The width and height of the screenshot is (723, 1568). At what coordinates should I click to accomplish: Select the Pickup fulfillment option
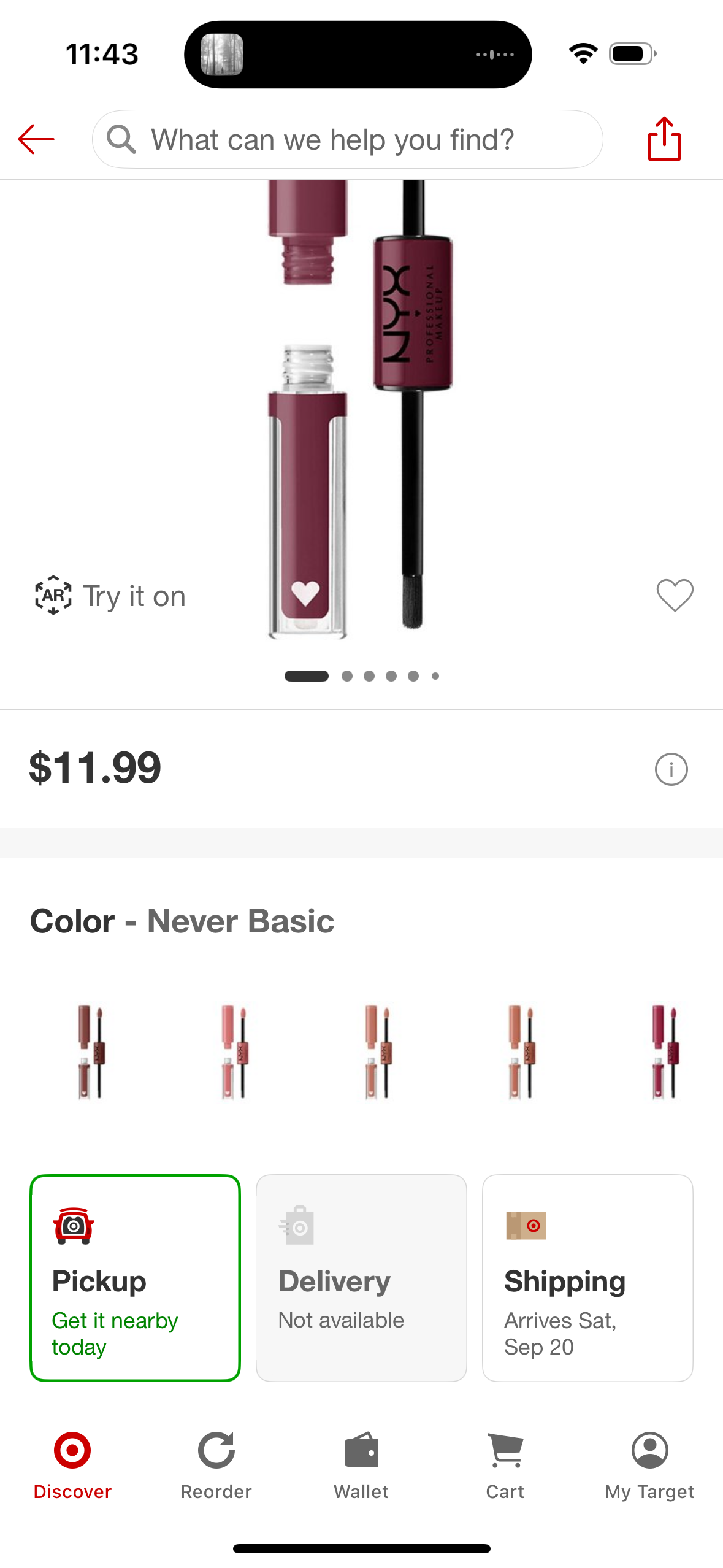(135, 1278)
